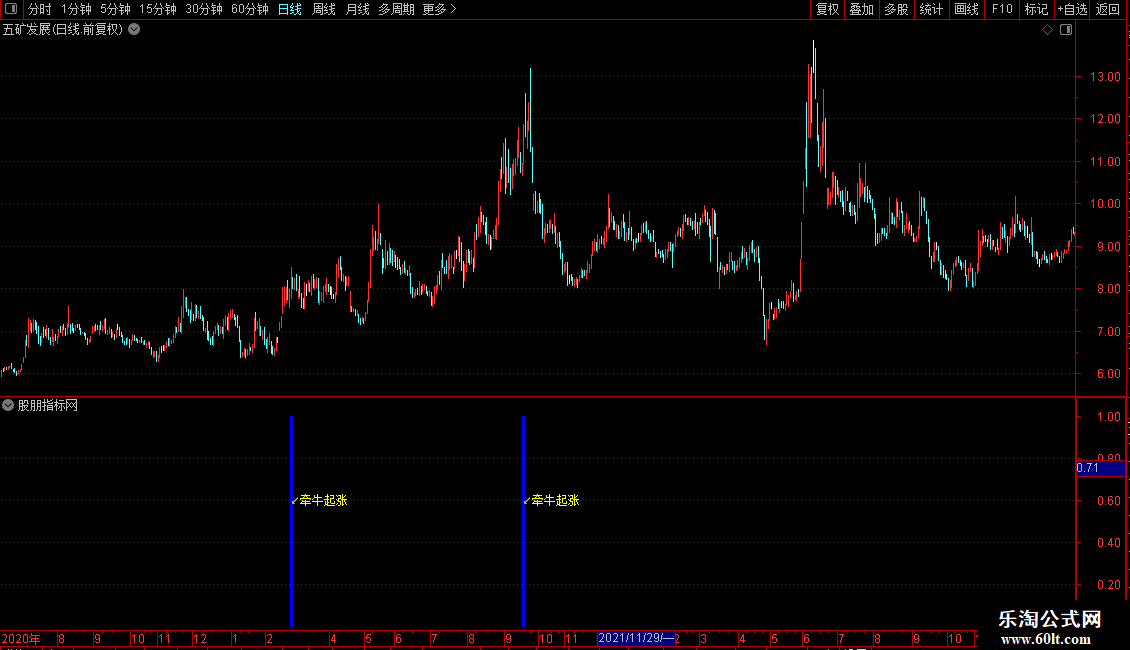The width and height of the screenshot is (1130, 650).
Task: Switch to 月线 monthly chart
Action: click(357, 9)
